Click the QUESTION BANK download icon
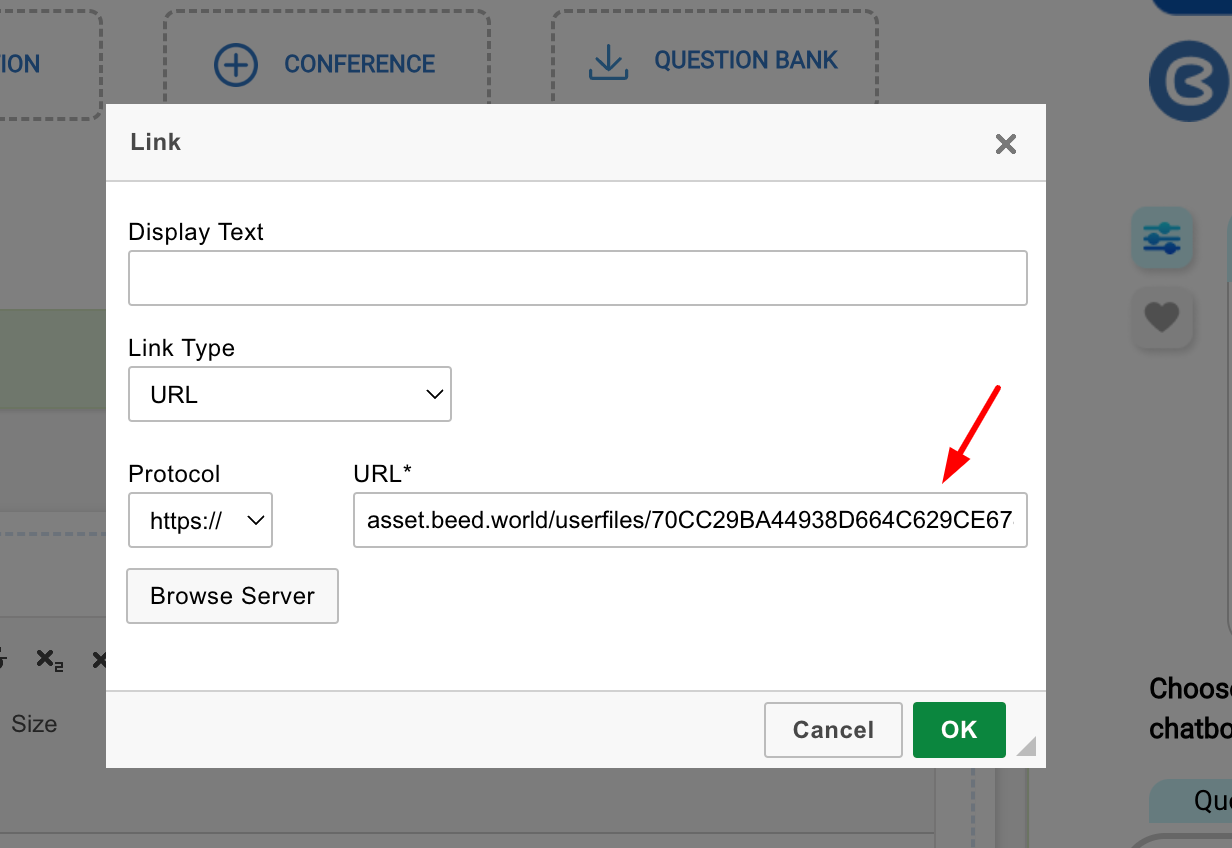 click(x=607, y=62)
